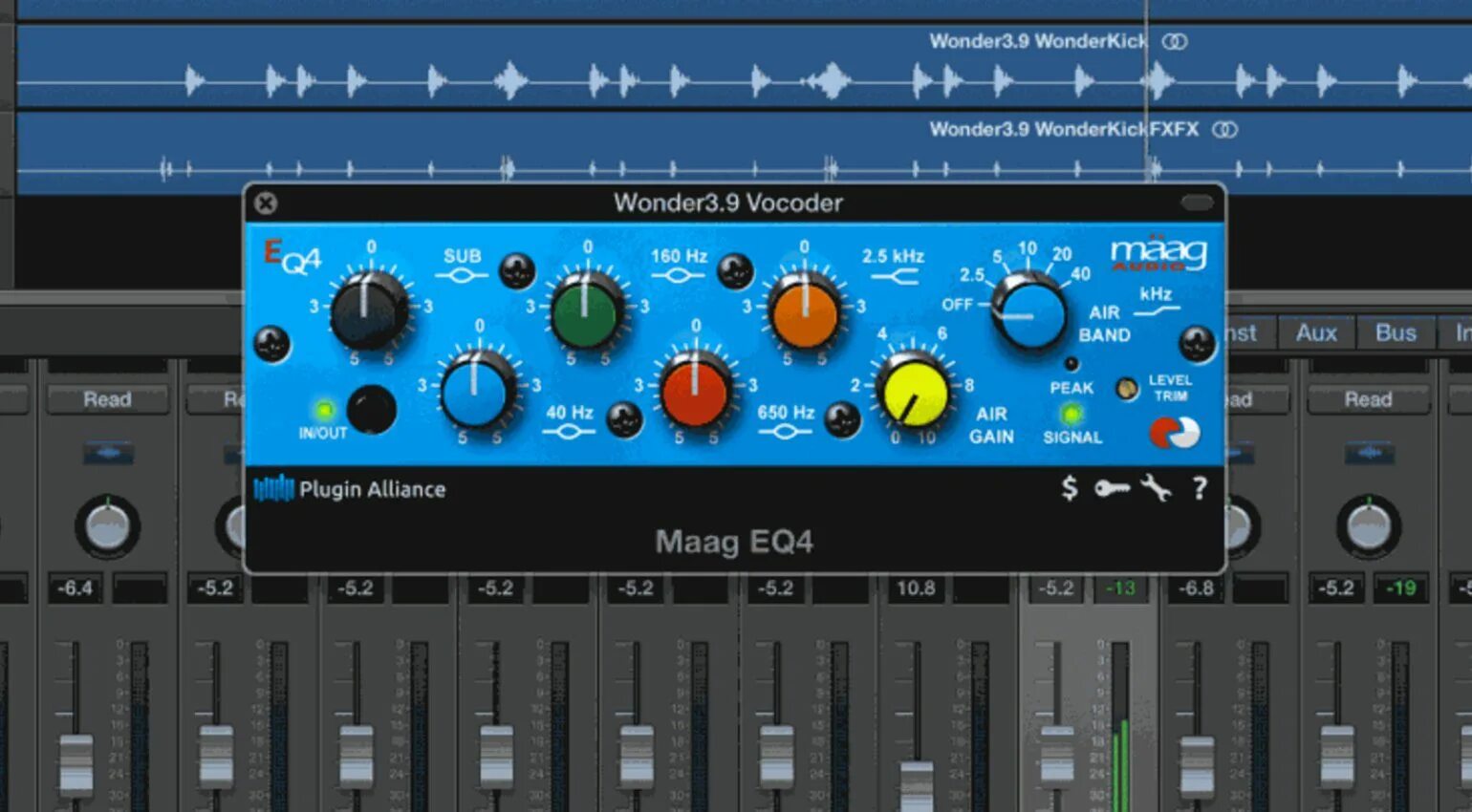Click the dollar sign store icon
Image resolution: width=1472 pixels, height=812 pixels.
[x=1070, y=488]
